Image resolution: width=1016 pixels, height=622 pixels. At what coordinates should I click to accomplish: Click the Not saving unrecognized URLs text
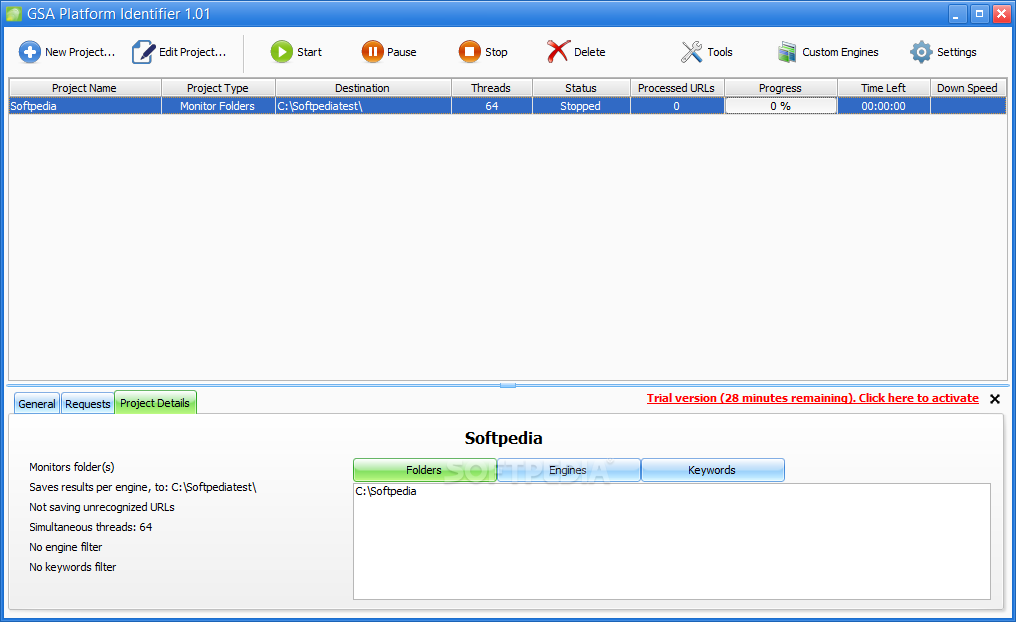click(102, 507)
